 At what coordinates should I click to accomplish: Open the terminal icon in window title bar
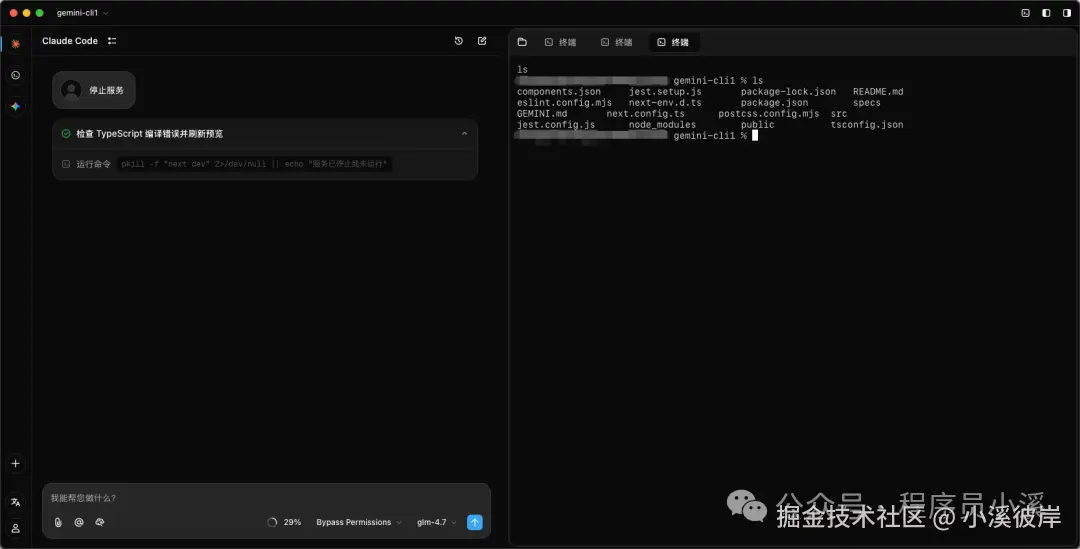1025,13
